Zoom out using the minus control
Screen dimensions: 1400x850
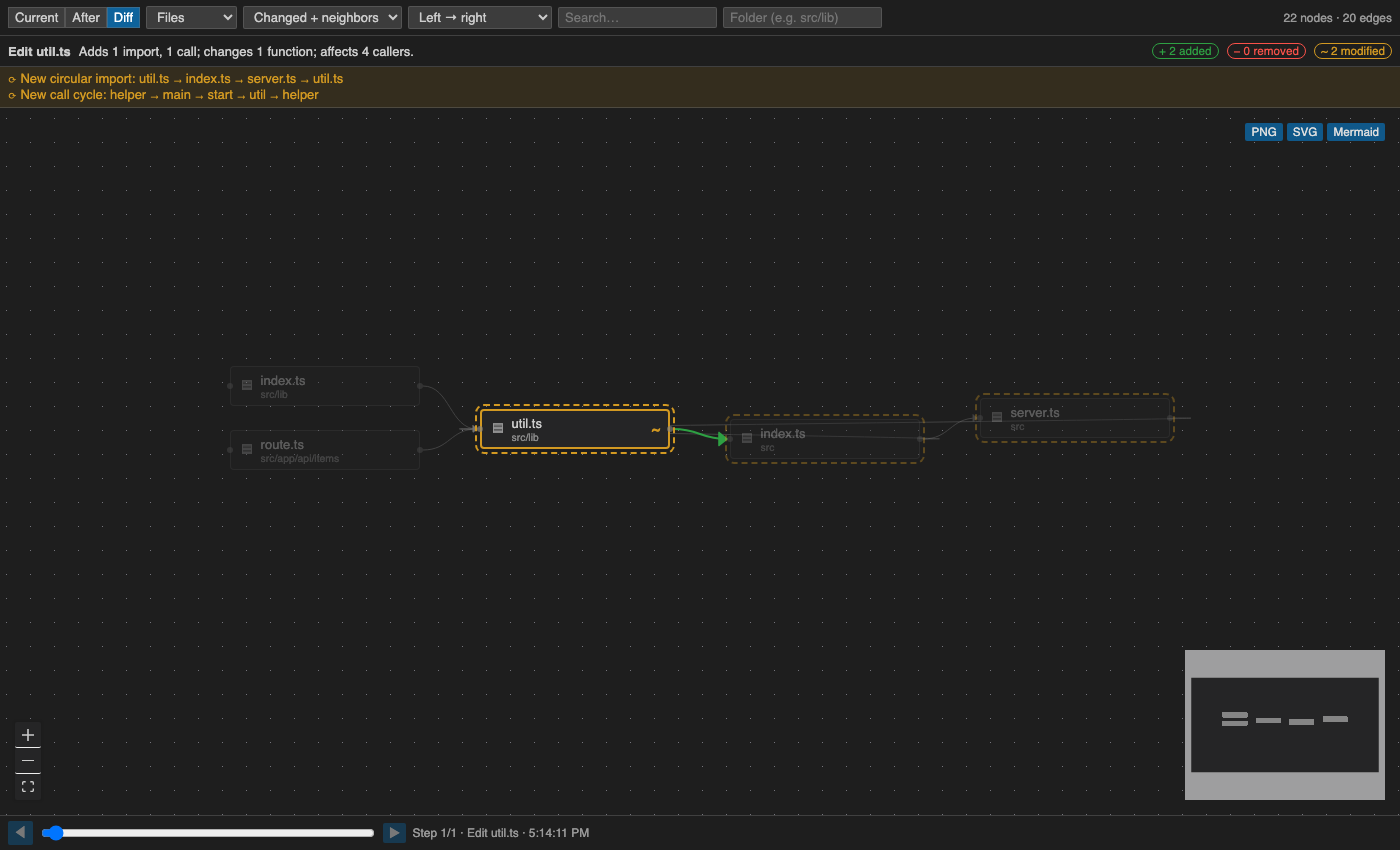(28, 761)
